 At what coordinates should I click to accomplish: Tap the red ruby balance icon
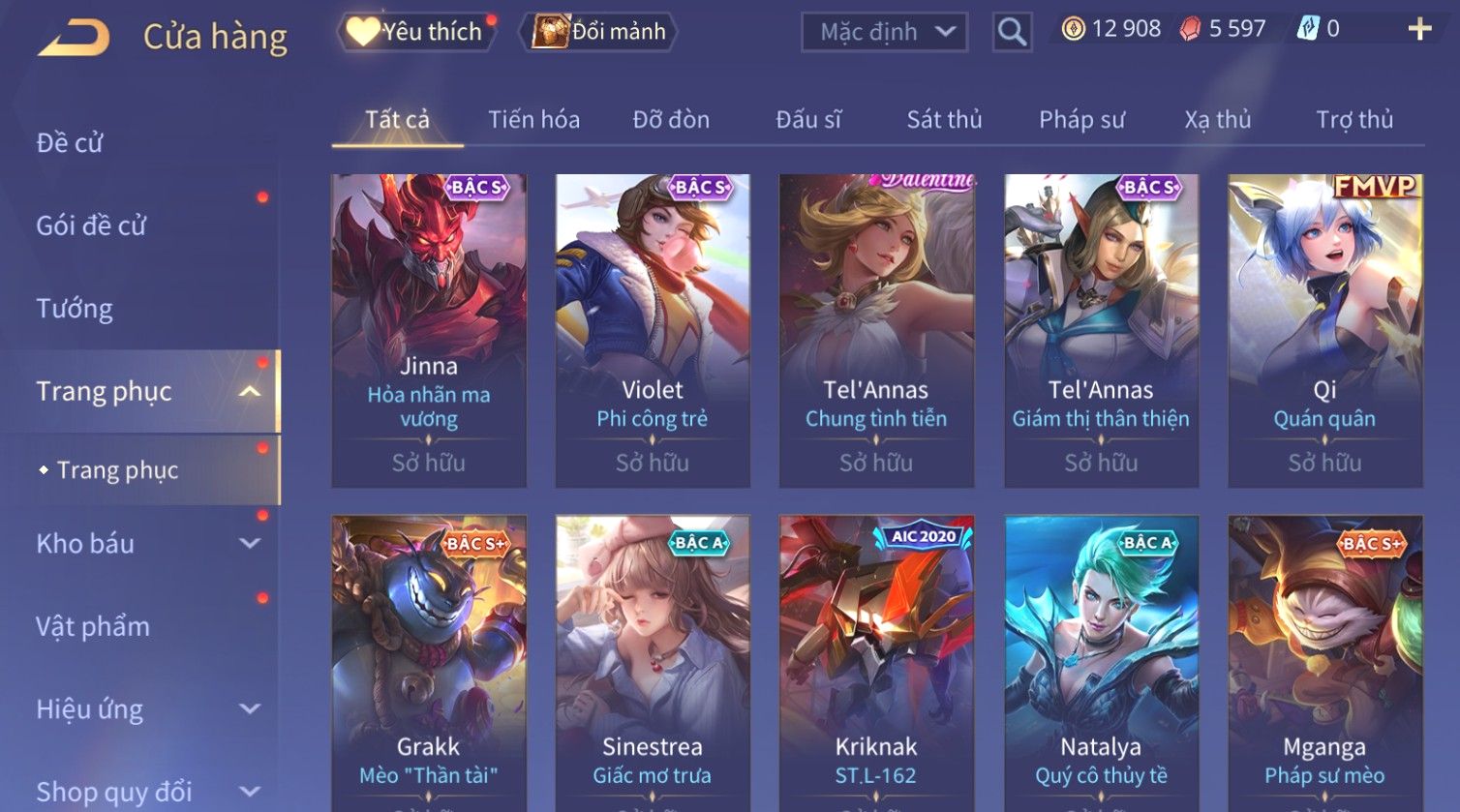[x=1190, y=29]
